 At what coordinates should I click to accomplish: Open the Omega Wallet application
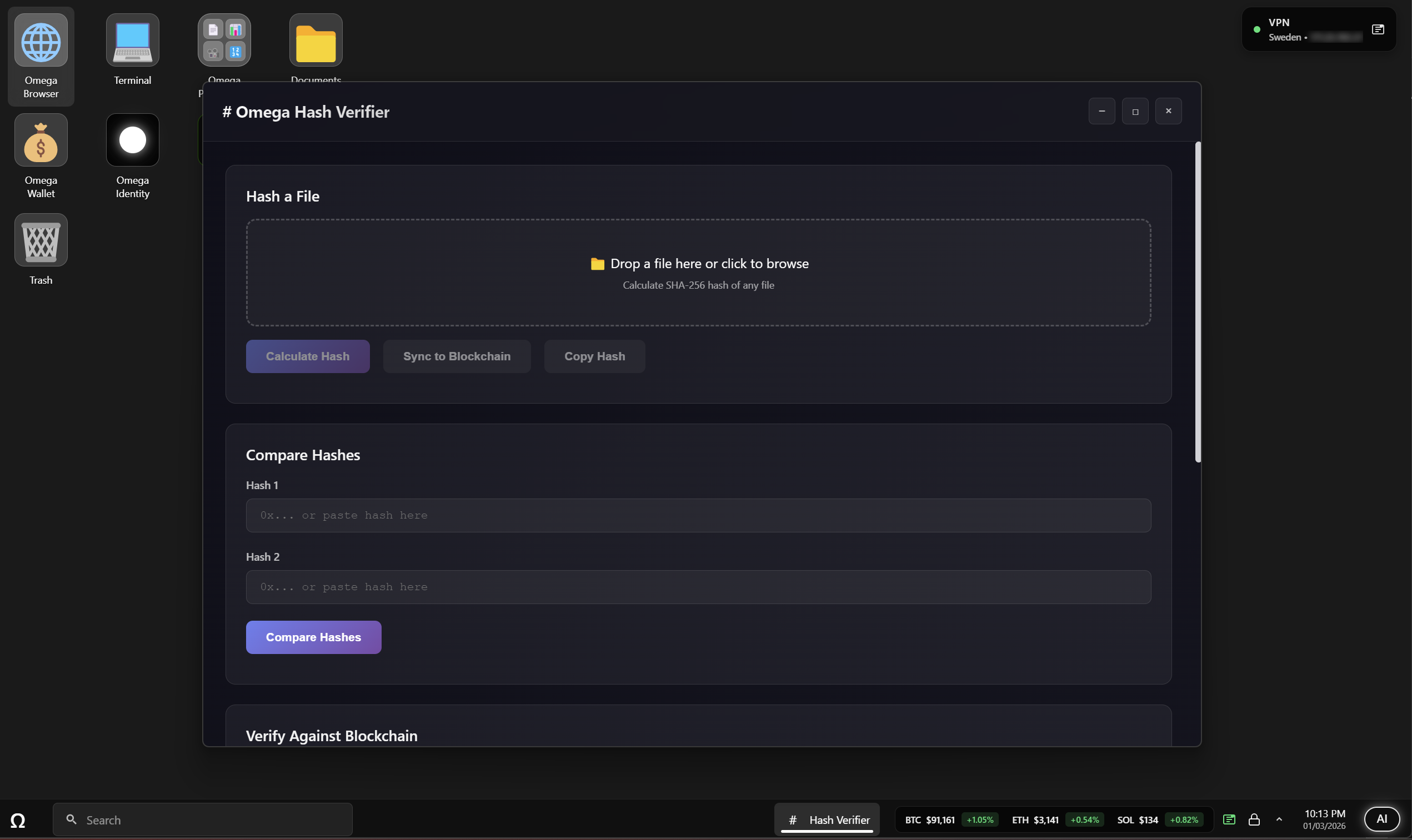pos(40,140)
